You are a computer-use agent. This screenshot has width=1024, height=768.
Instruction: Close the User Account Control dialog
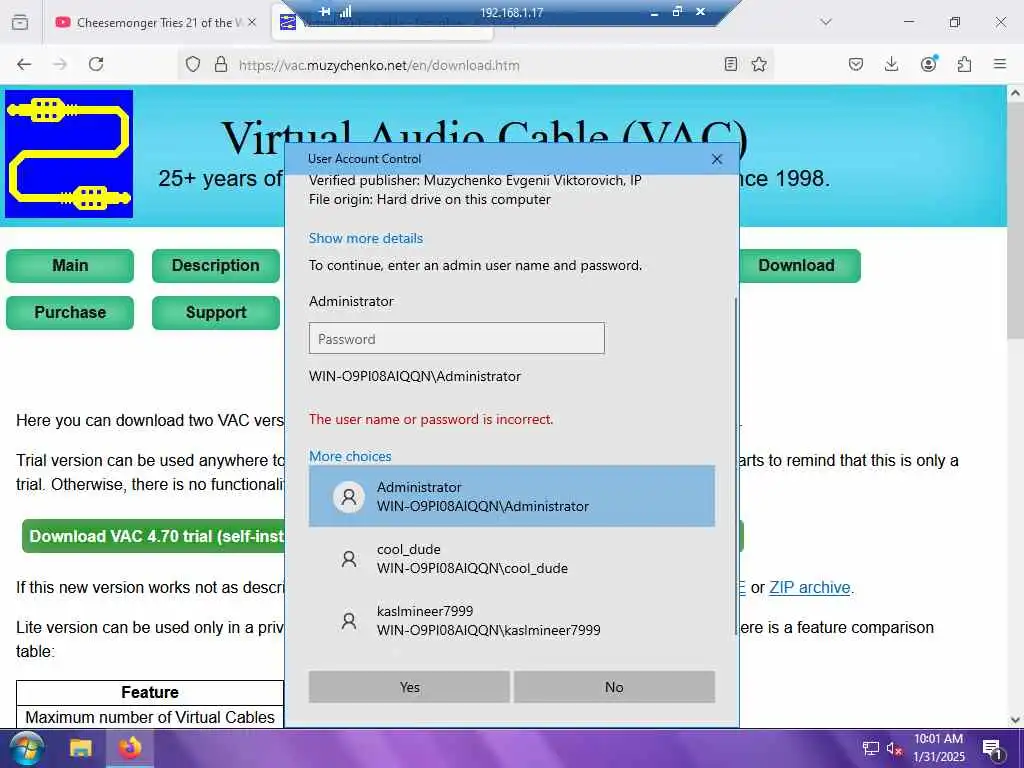[x=716, y=159]
